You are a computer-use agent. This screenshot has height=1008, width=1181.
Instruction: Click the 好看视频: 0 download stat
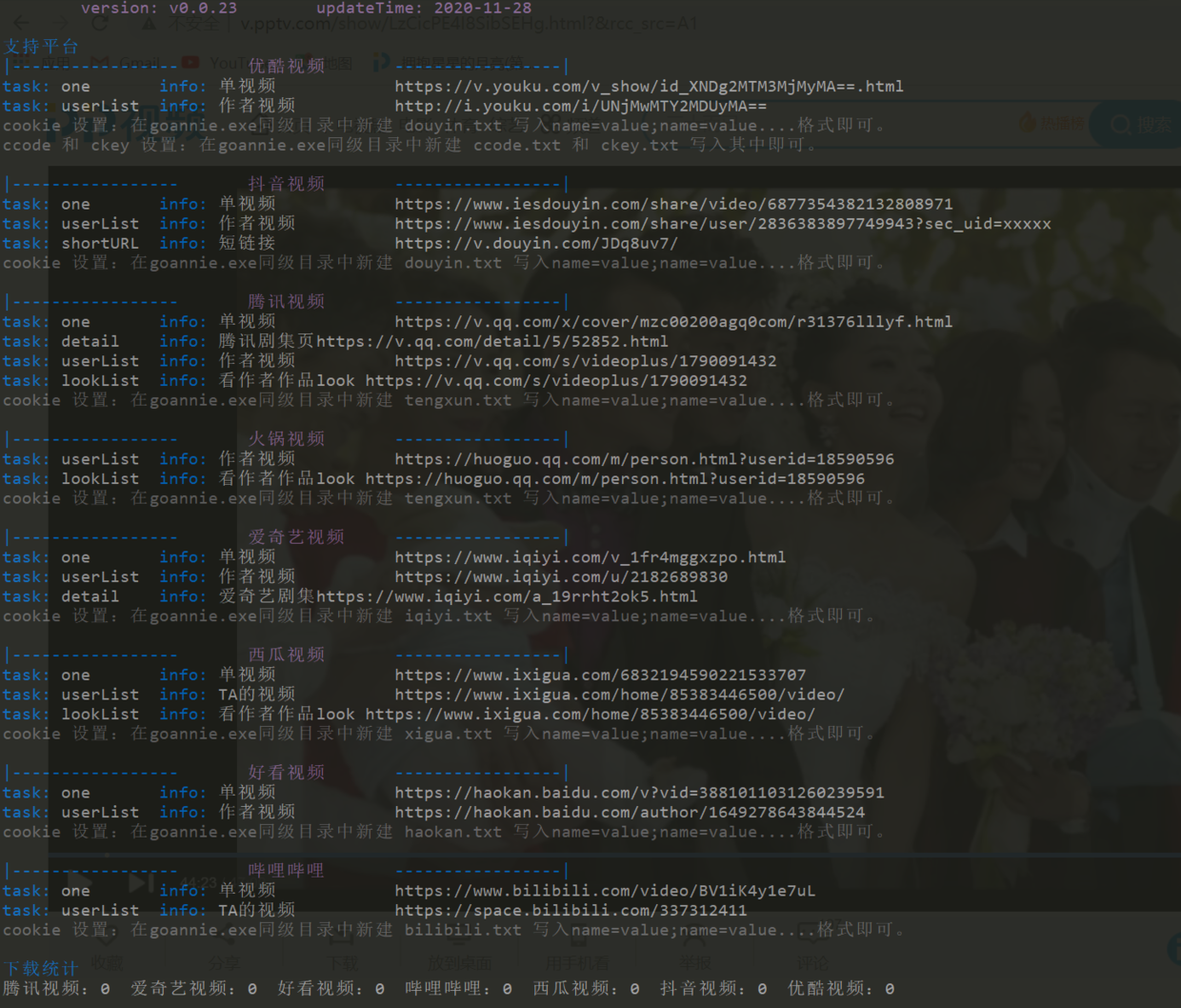click(331, 989)
